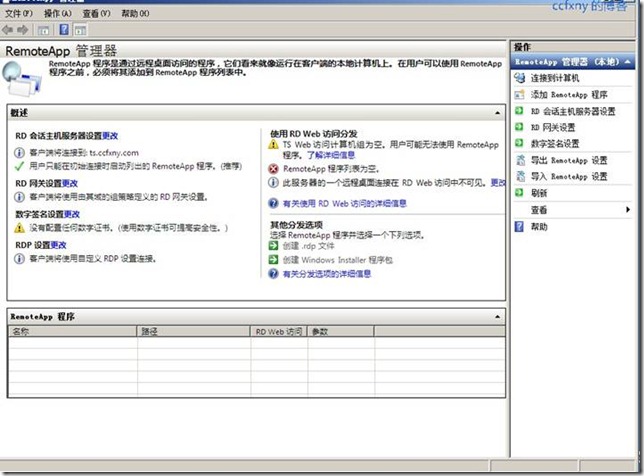Click the yellow warning icon beside TS Web 访问计算机组为空
This screenshot has height=476, width=644.
(x=273, y=145)
